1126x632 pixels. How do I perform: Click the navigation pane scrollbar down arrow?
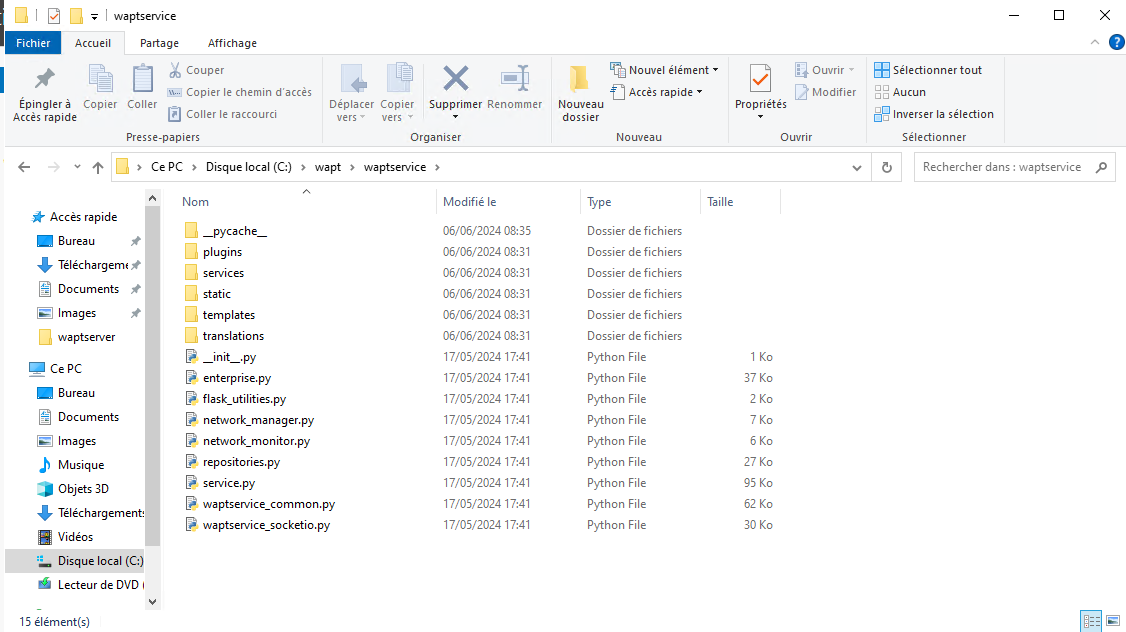click(152, 602)
